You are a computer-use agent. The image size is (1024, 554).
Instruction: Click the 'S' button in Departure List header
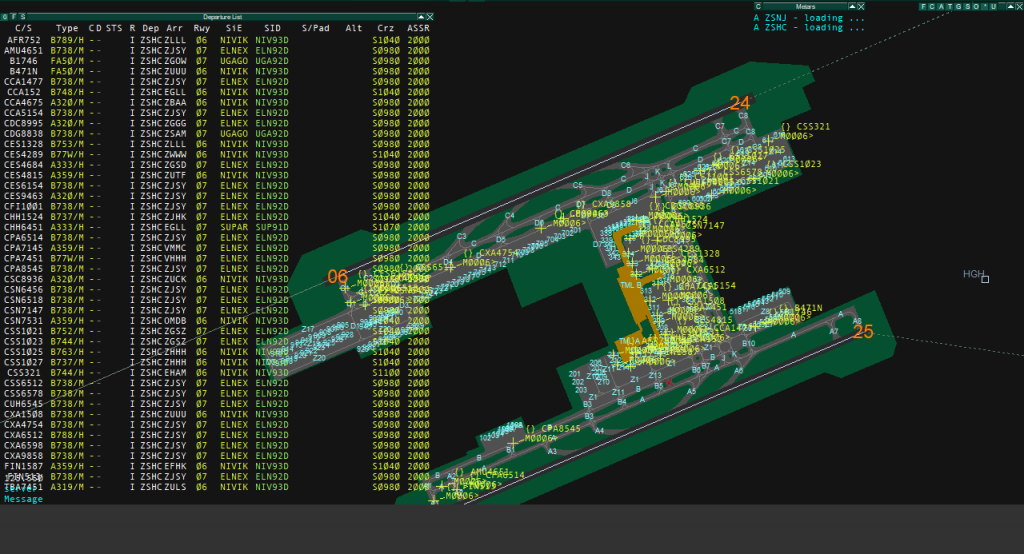pos(21,17)
